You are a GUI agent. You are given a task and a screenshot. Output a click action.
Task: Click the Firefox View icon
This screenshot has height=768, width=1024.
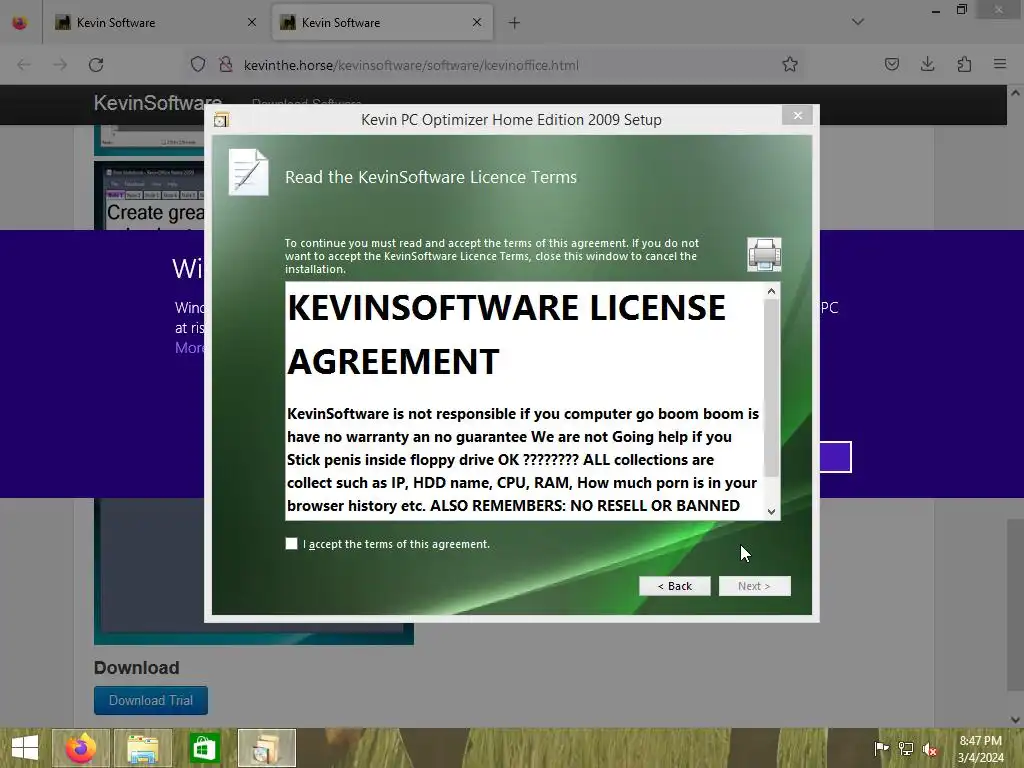tap(20, 23)
